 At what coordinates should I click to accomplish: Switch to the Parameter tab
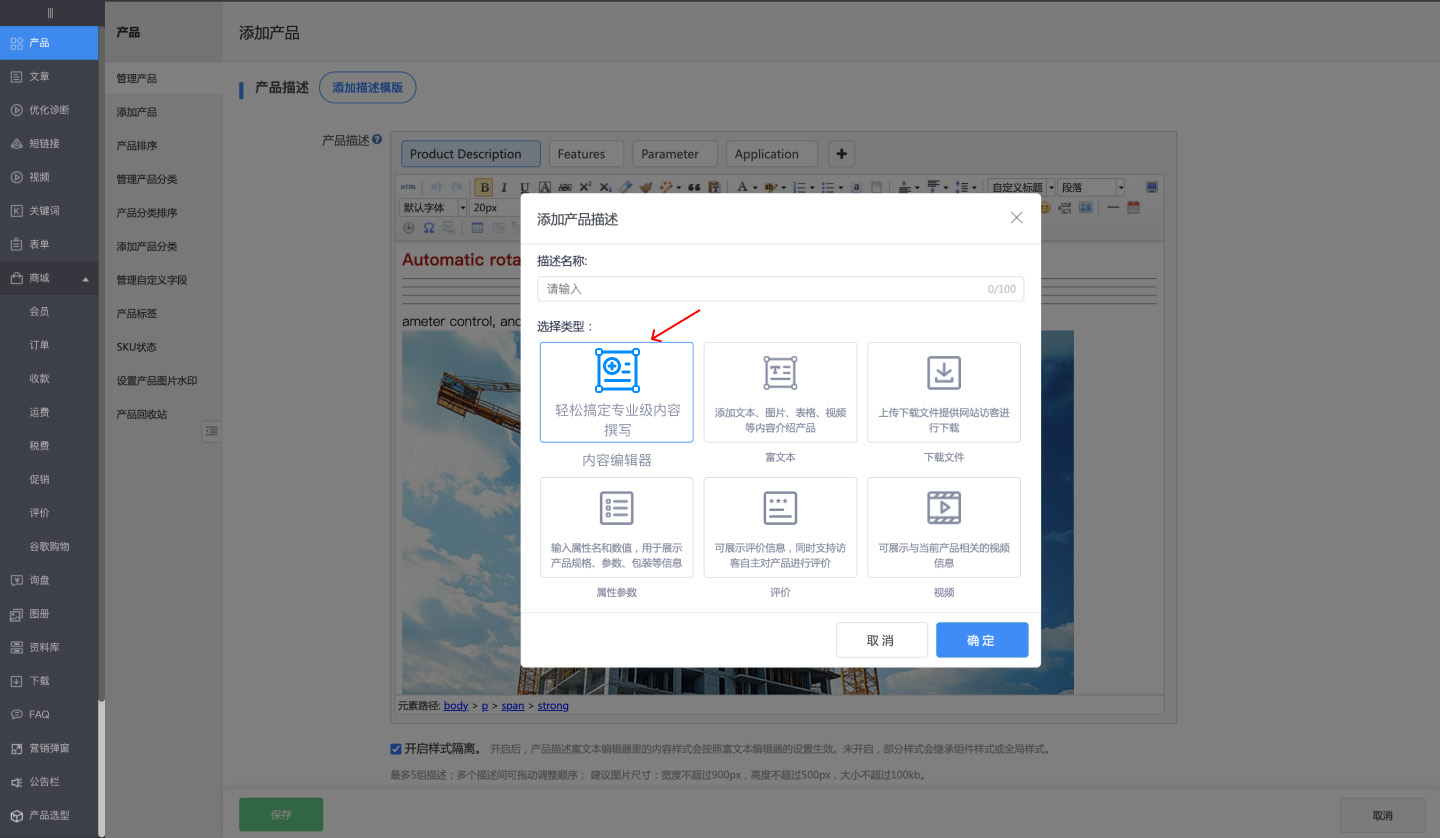click(x=675, y=154)
